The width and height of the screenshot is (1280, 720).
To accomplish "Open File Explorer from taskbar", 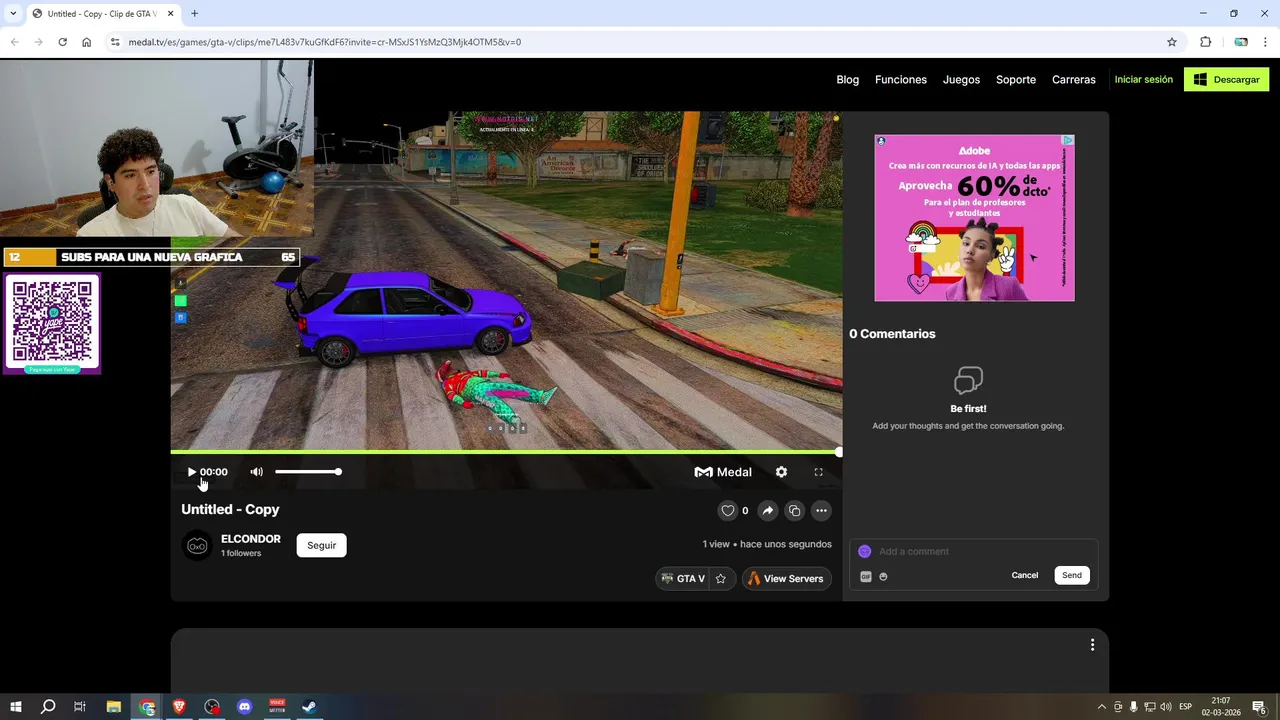I will coord(114,707).
